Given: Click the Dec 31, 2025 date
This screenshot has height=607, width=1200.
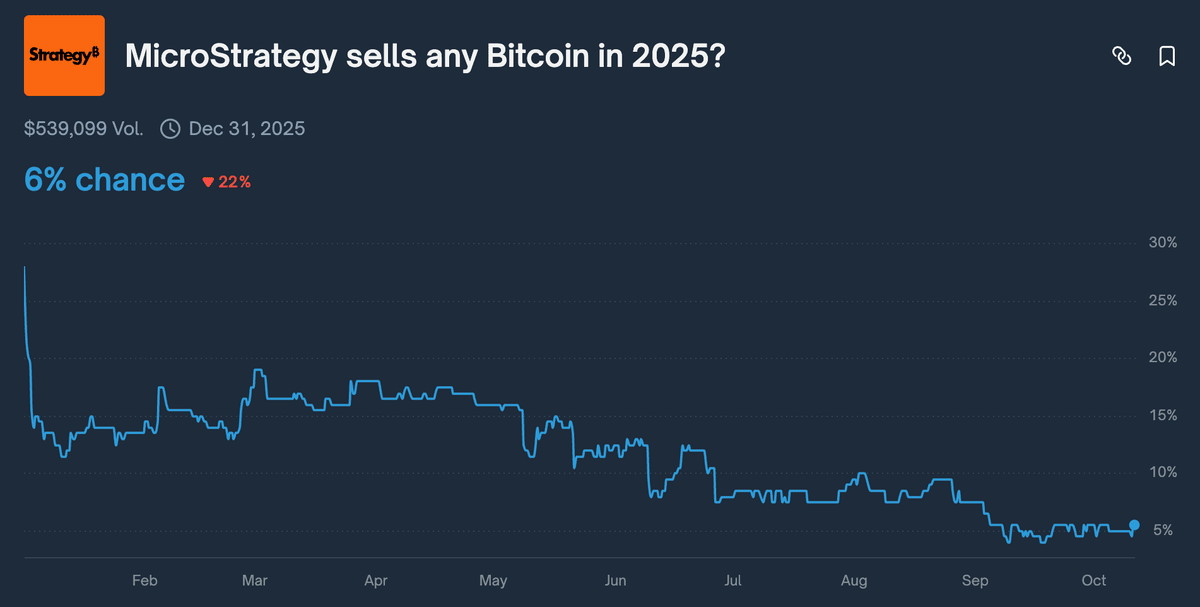Looking at the screenshot, I should (246, 128).
